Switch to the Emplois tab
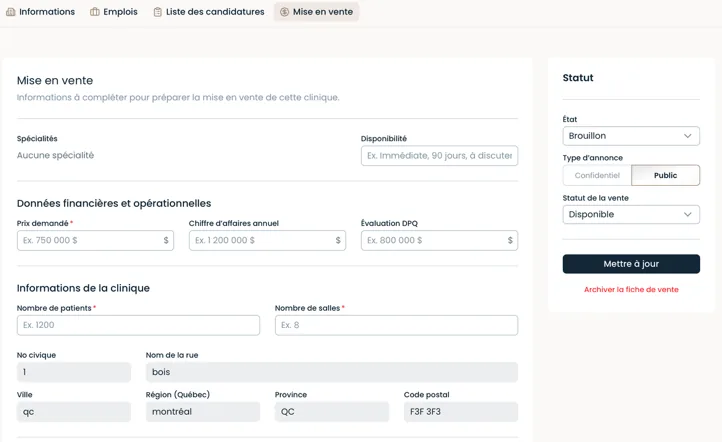The image size is (722, 442). (x=114, y=12)
